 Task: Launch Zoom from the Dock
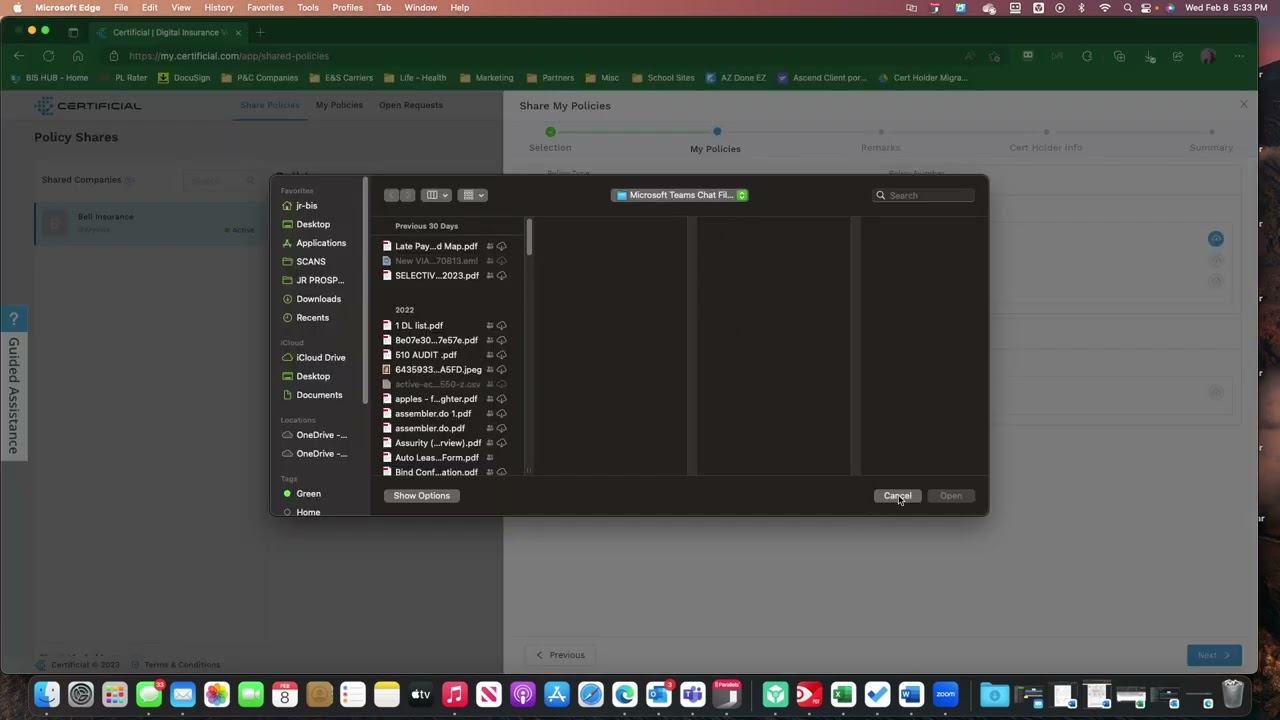tap(945, 694)
